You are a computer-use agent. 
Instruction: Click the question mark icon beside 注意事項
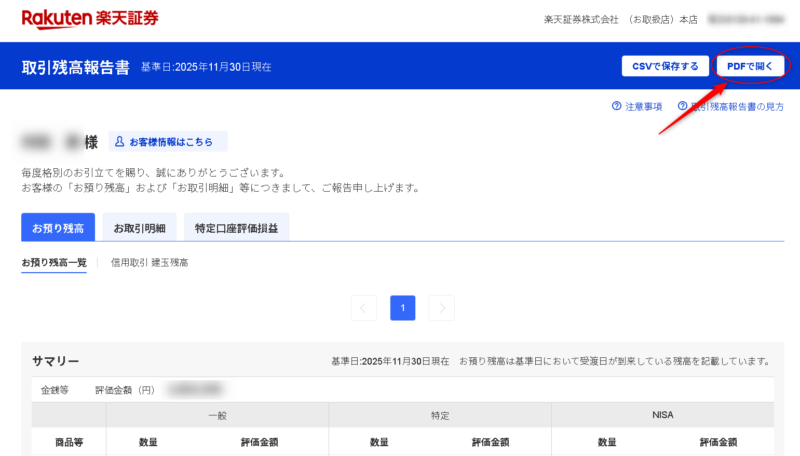coord(617,105)
